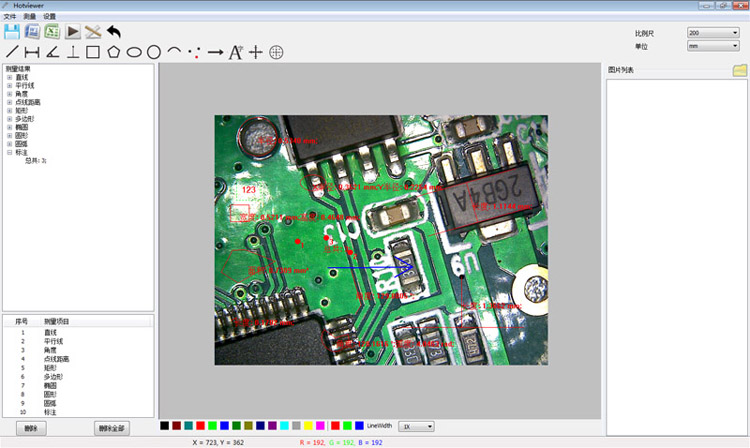
Task: Open the scale ratio dropdown showing 200
Action: click(713, 33)
